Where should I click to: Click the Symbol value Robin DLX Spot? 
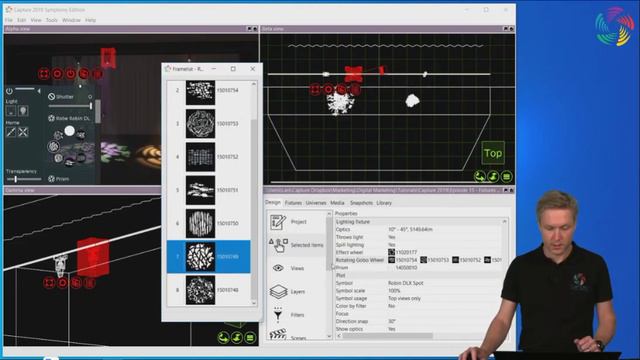(x=405, y=283)
